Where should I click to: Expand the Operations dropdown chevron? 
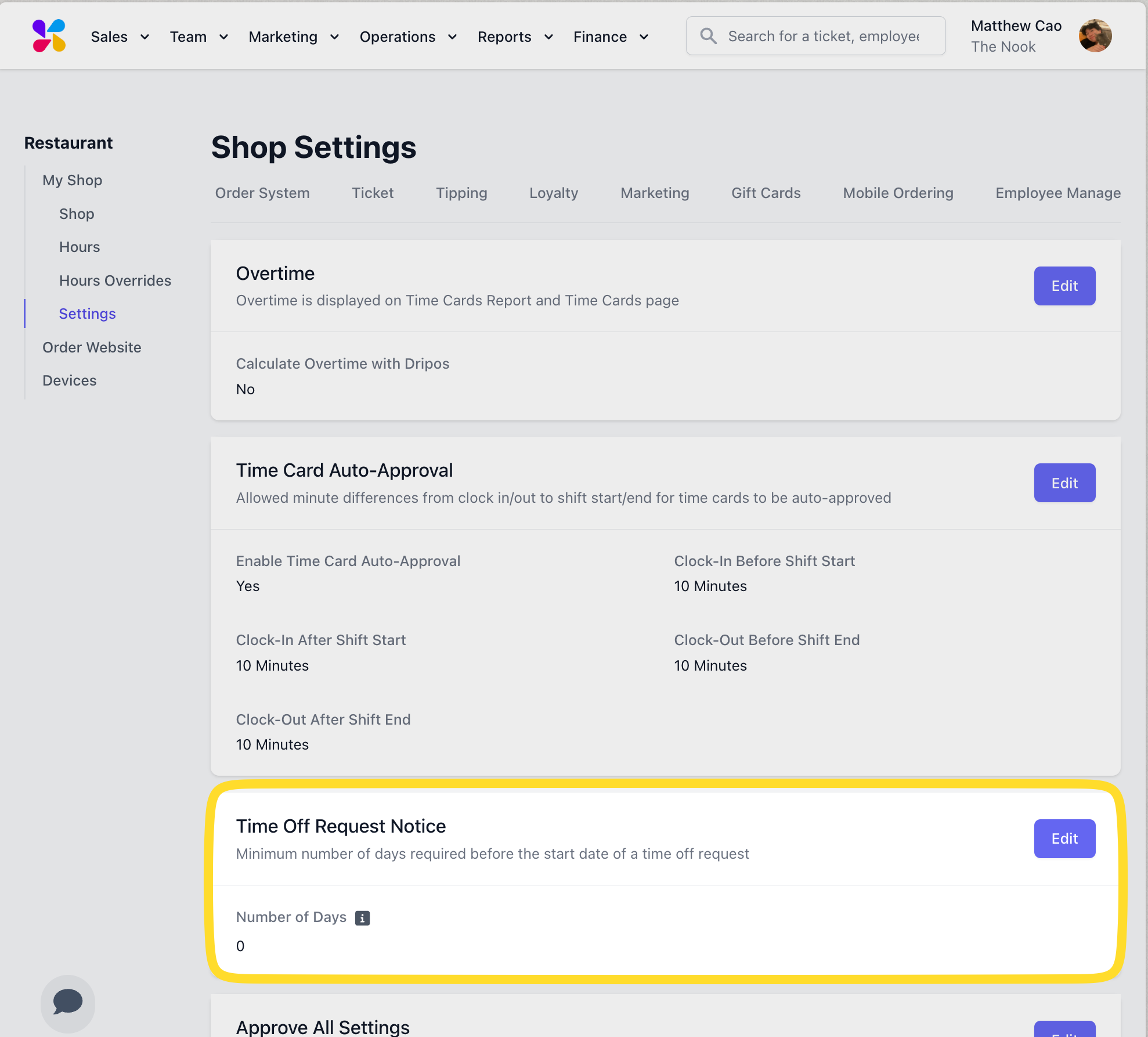(452, 37)
